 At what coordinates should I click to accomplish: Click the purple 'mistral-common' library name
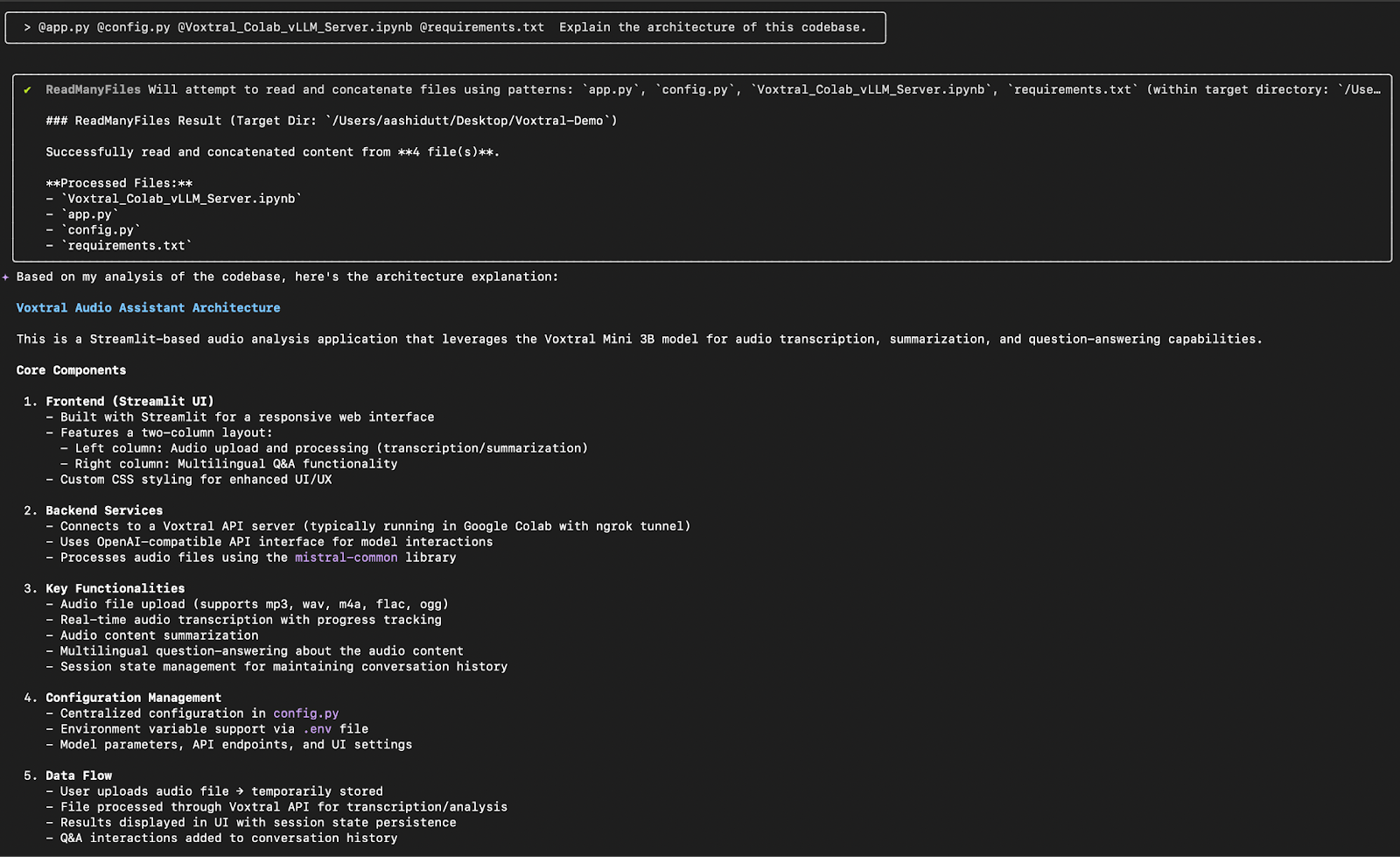tap(346, 558)
